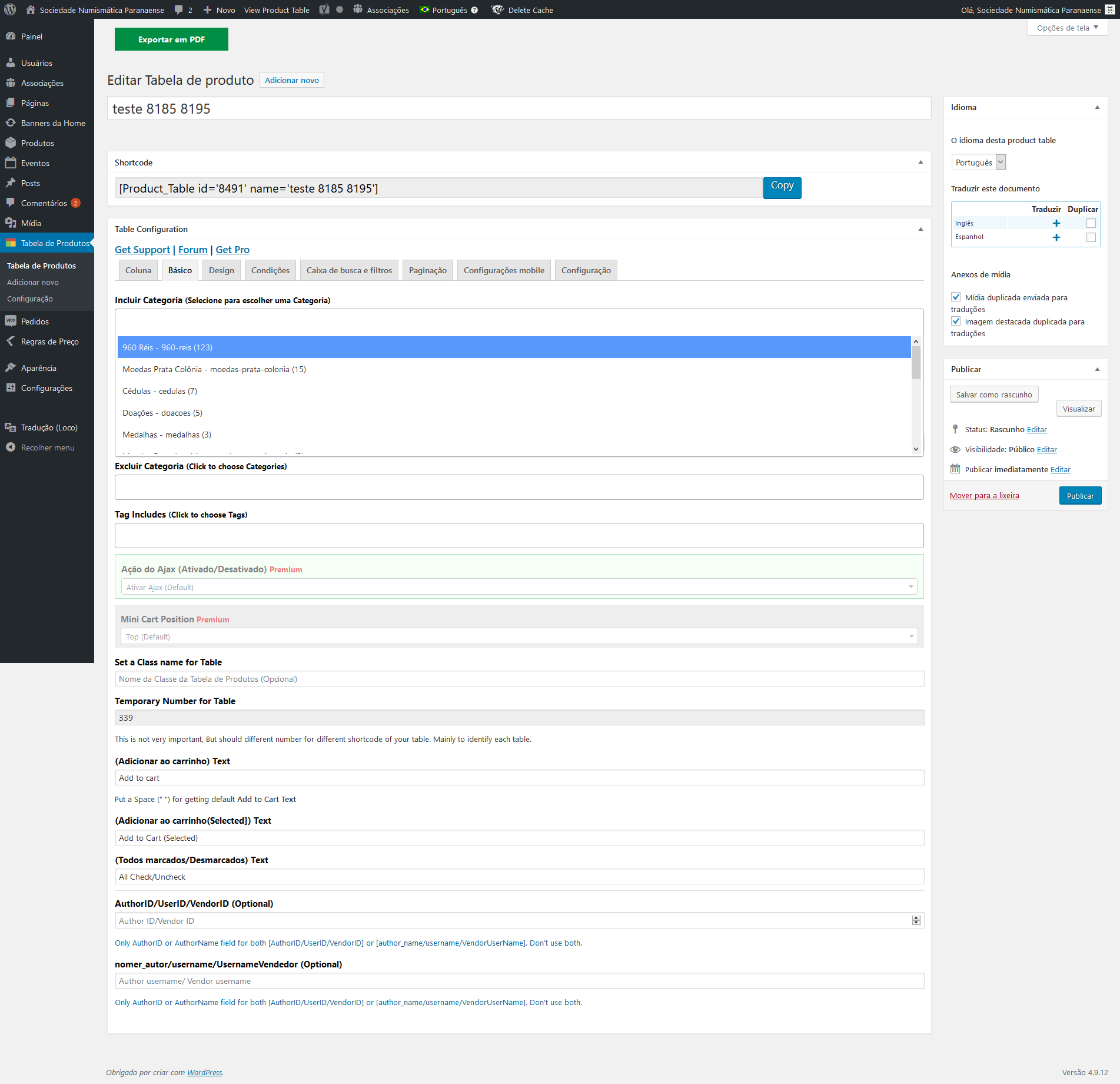Viewport: 1120px width, 1084px height.
Task: Click the Visualizar button
Action: [x=1079, y=409]
